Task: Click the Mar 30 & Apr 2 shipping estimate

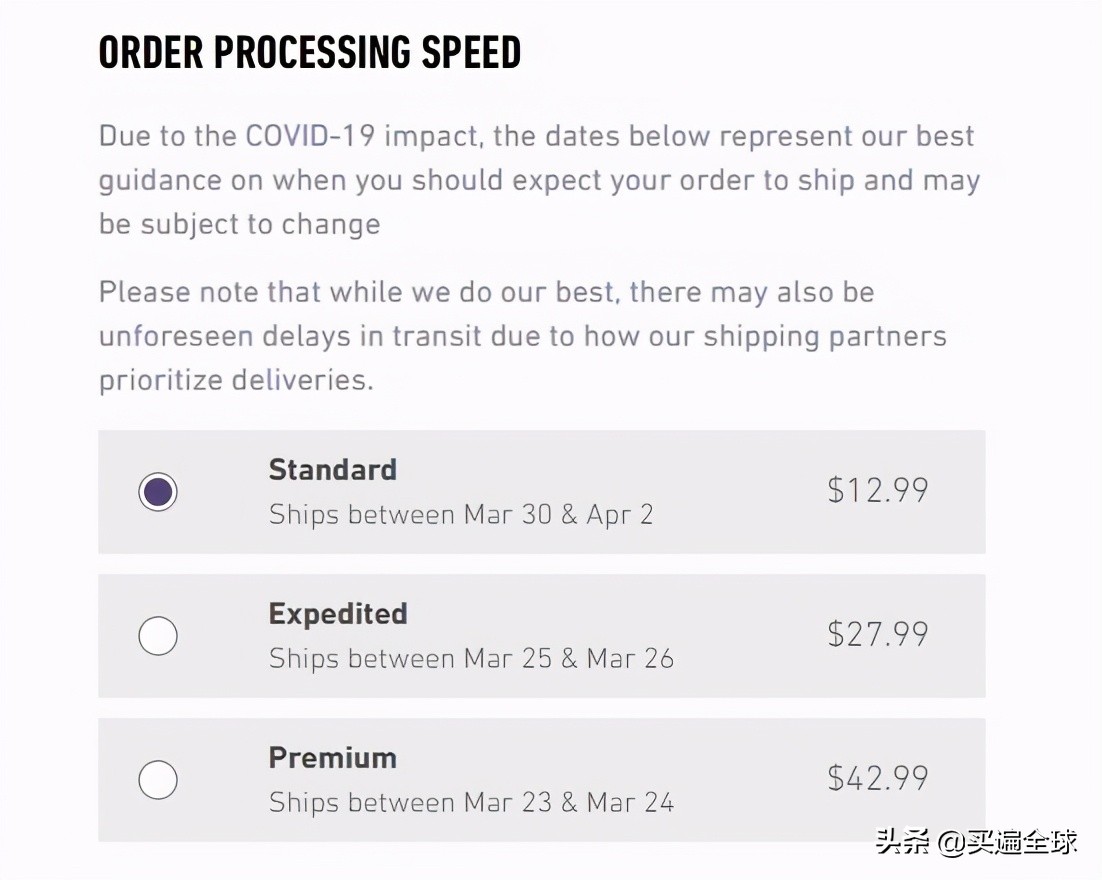Action: click(460, 515)
